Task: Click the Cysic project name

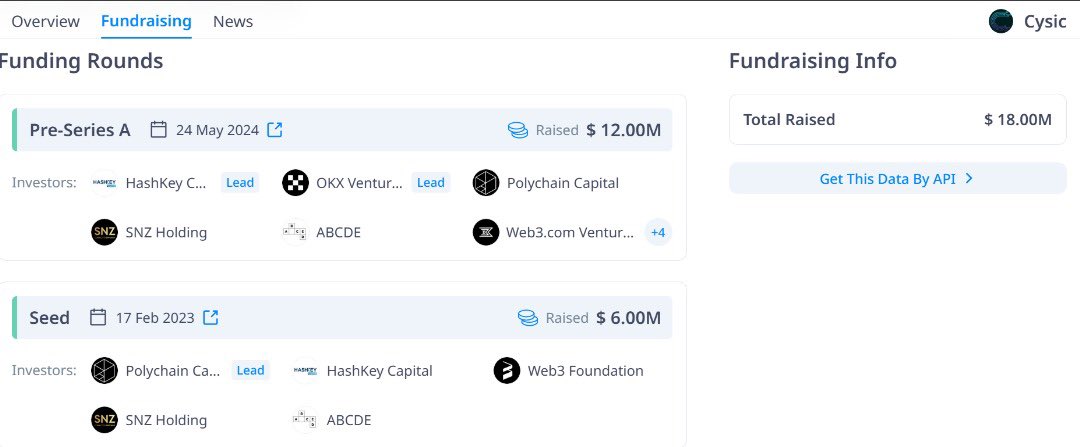Action: tap(1045, 21)
